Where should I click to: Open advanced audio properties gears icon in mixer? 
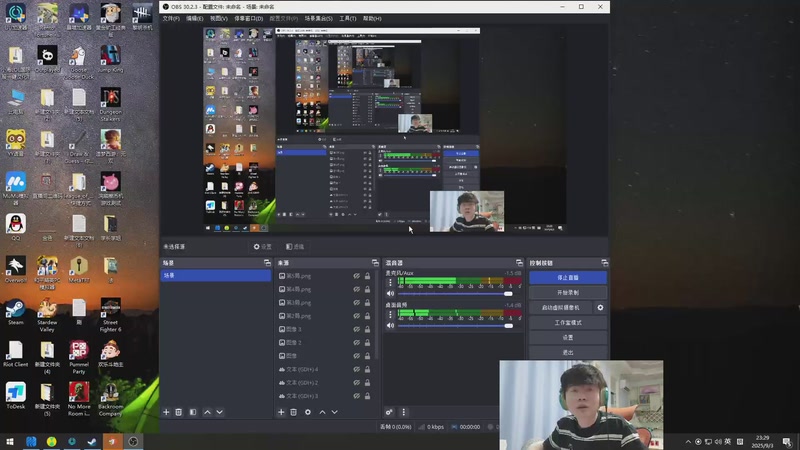point(389,412)
